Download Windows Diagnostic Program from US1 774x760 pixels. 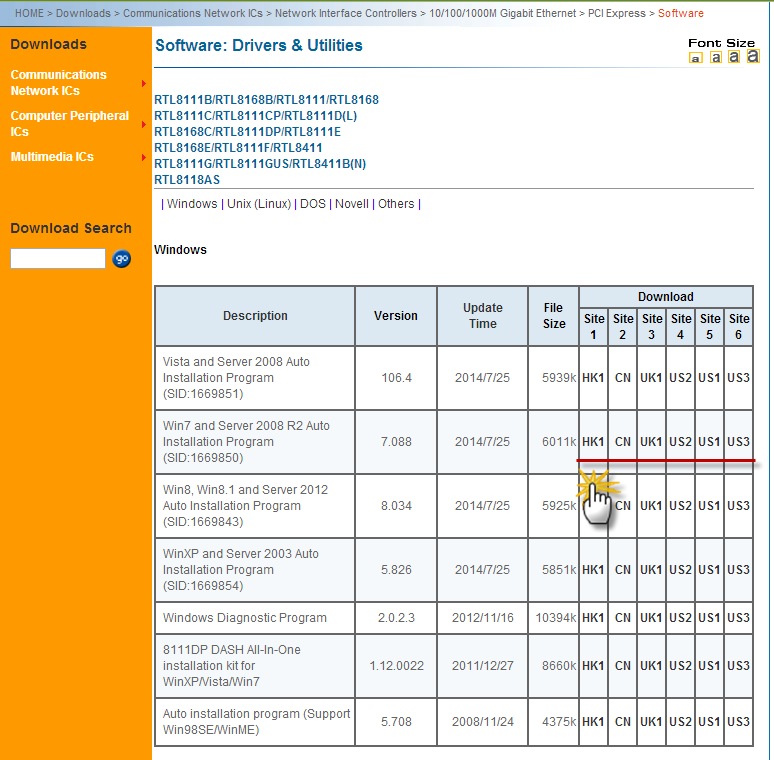click(709, 618)
